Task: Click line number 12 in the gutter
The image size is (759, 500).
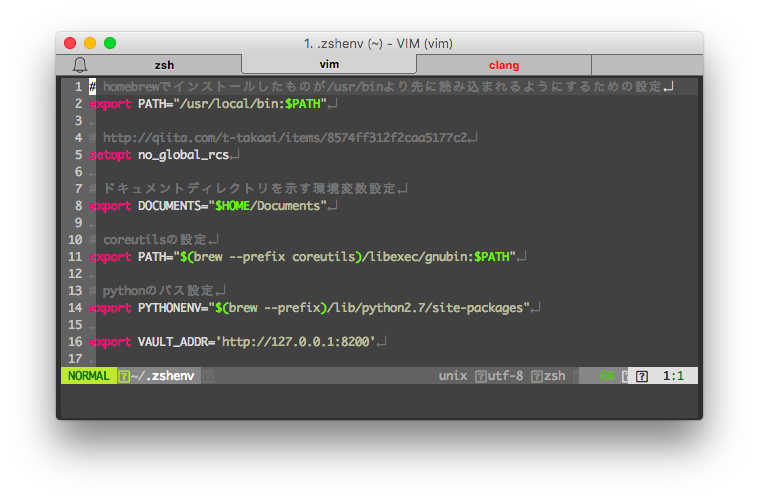Action: tap(75, 274)
